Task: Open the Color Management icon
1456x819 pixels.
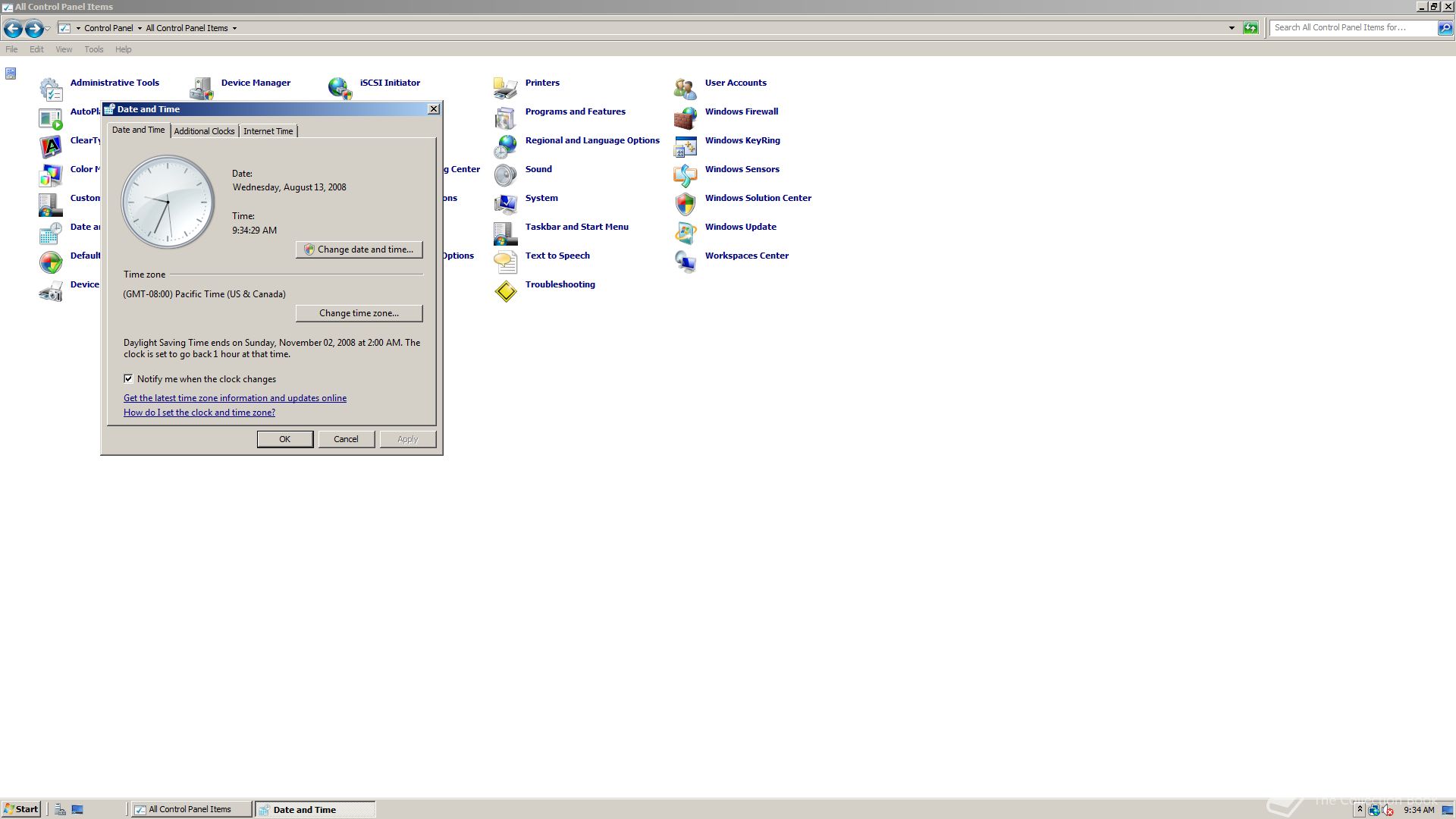Action: [x=51, y=175]
